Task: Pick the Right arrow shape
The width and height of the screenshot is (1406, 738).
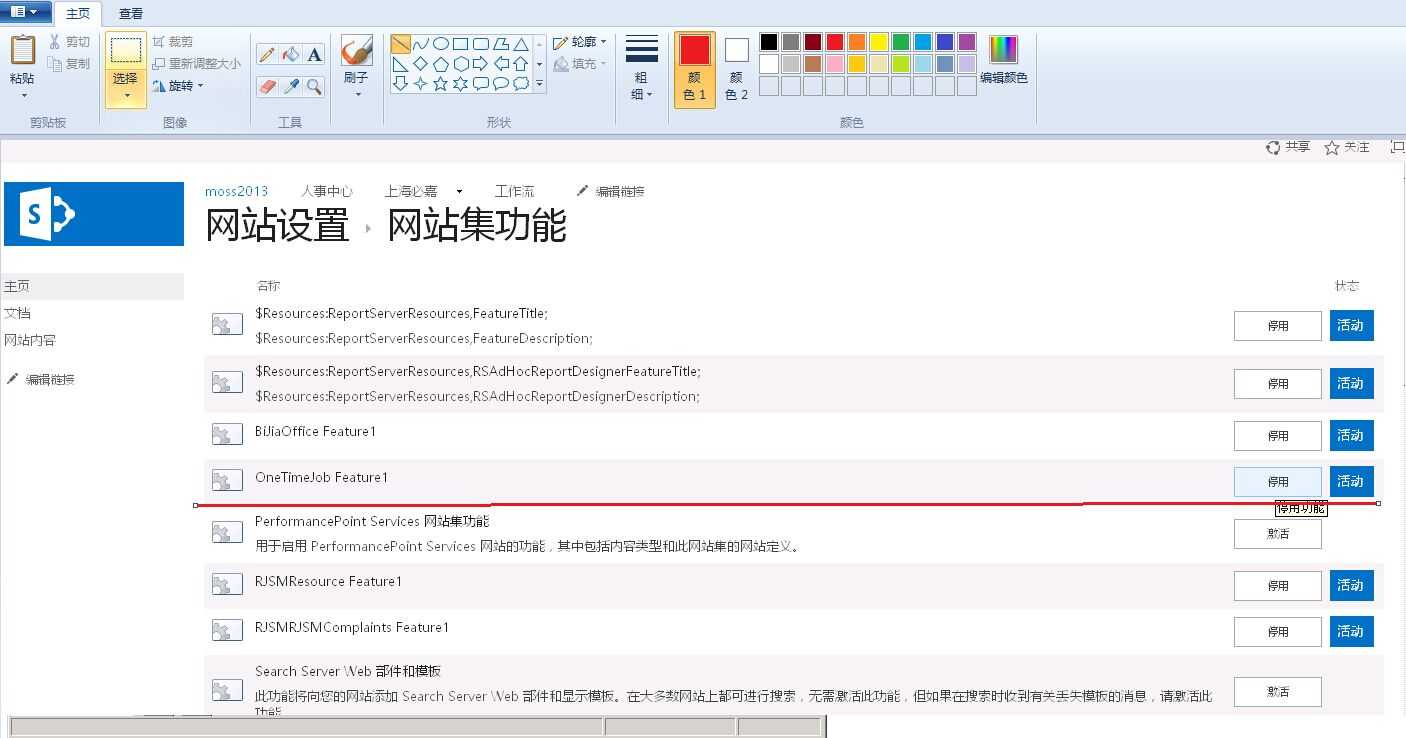Action: (480, 64)
